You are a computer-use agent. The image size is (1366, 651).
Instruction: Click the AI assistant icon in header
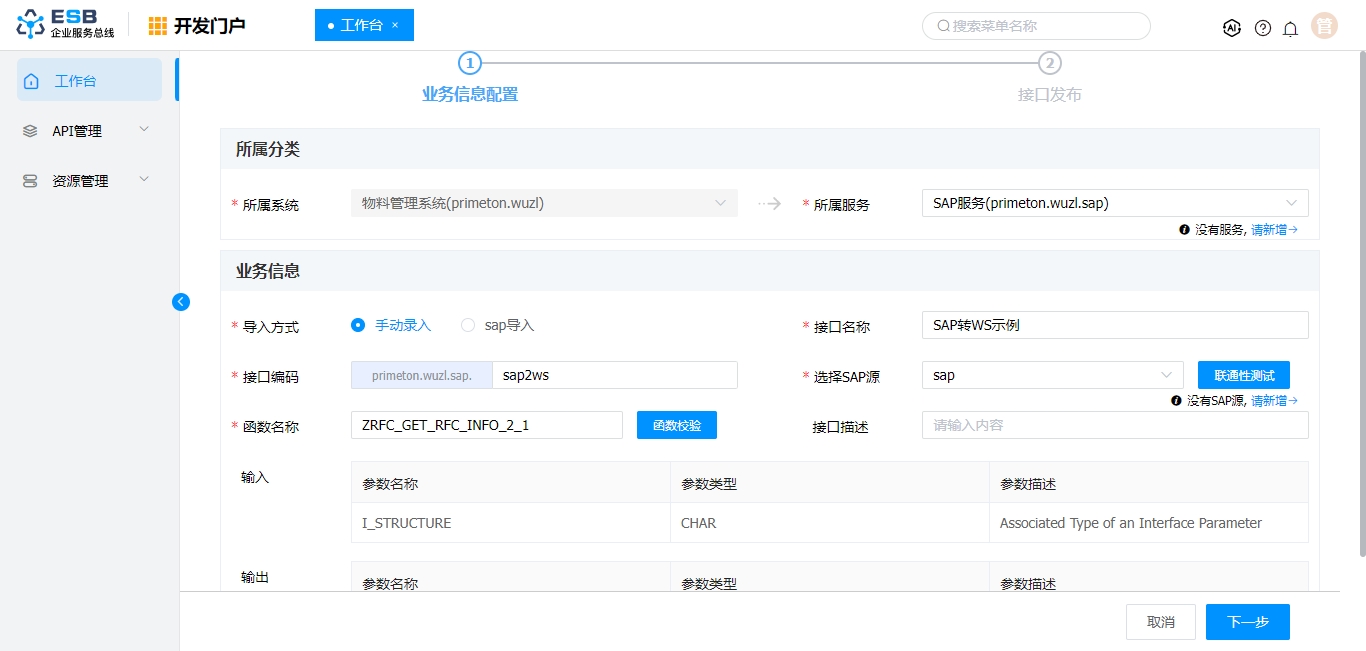pyautogui.click(x=1232, y=28)
